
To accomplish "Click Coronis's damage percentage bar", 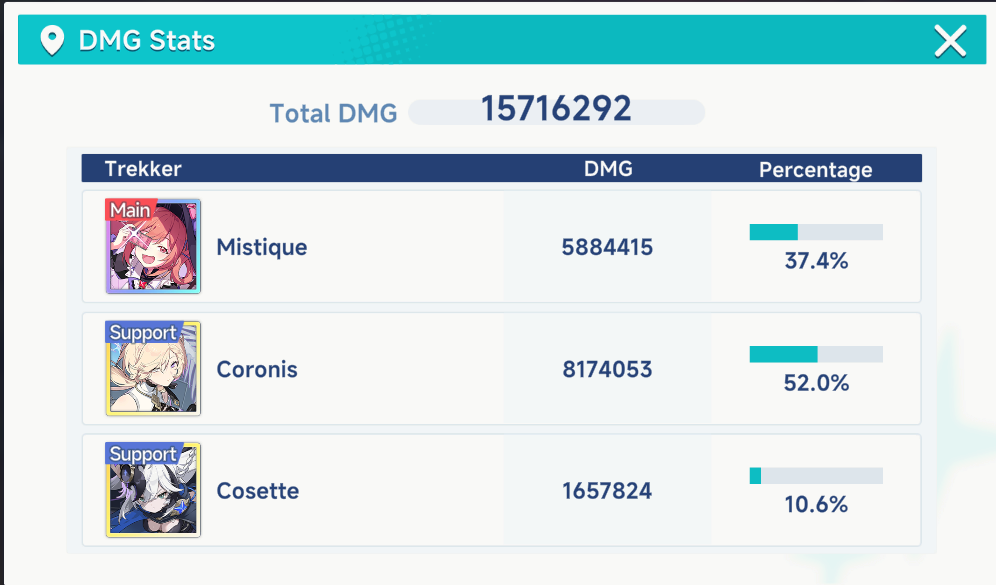I will (x=816, y=354).
